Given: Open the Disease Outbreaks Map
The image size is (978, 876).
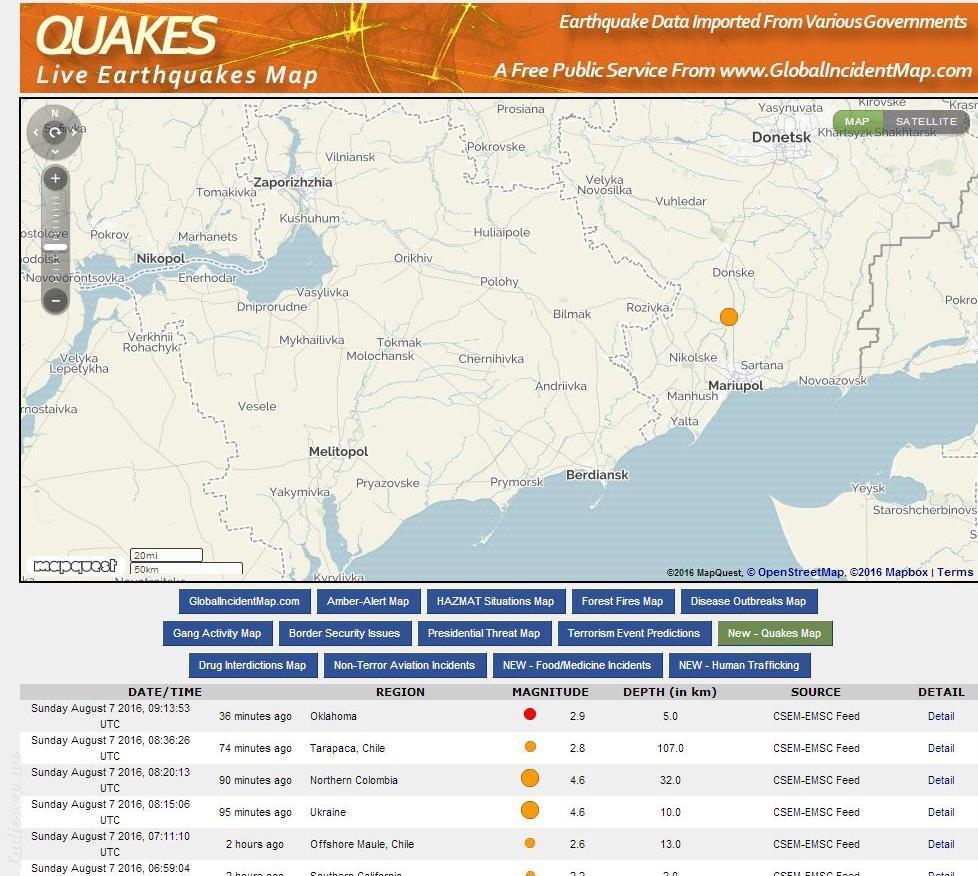Looking at the screenshot, I should [748, 601].
